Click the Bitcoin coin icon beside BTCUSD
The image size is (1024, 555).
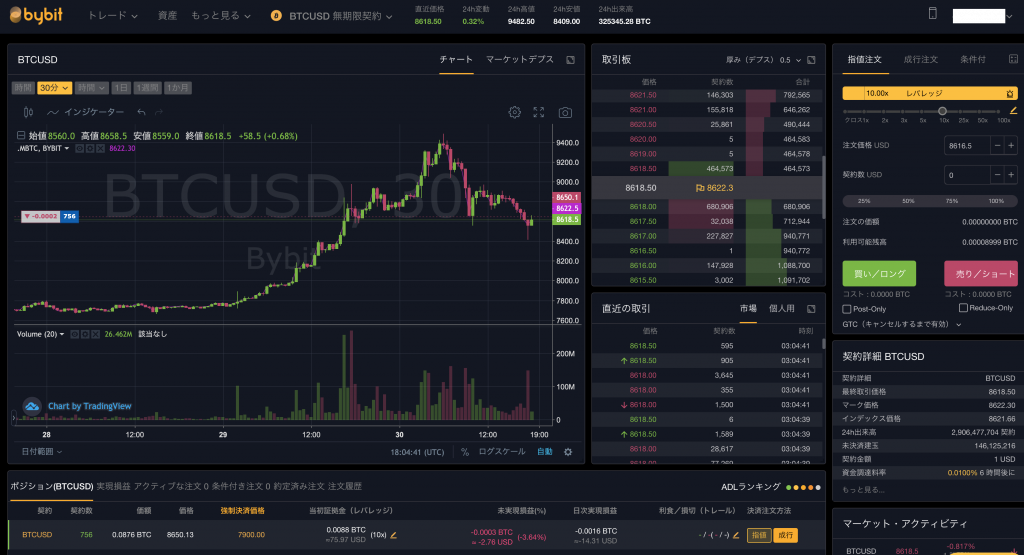pyautogui.click(x=276, y=16)
